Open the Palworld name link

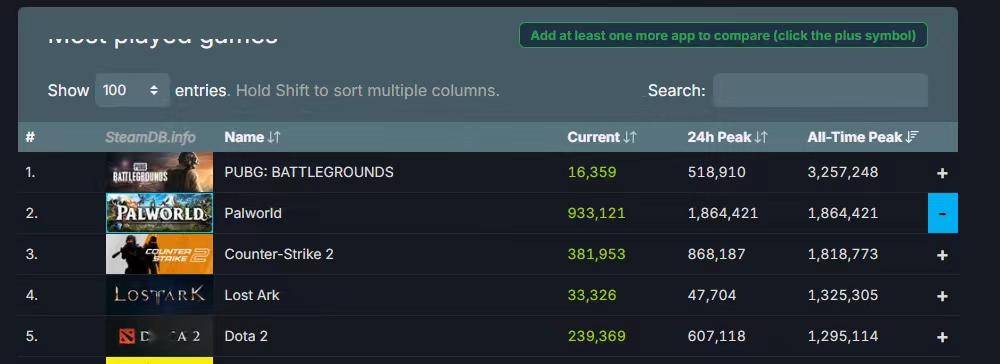(253, 213)
